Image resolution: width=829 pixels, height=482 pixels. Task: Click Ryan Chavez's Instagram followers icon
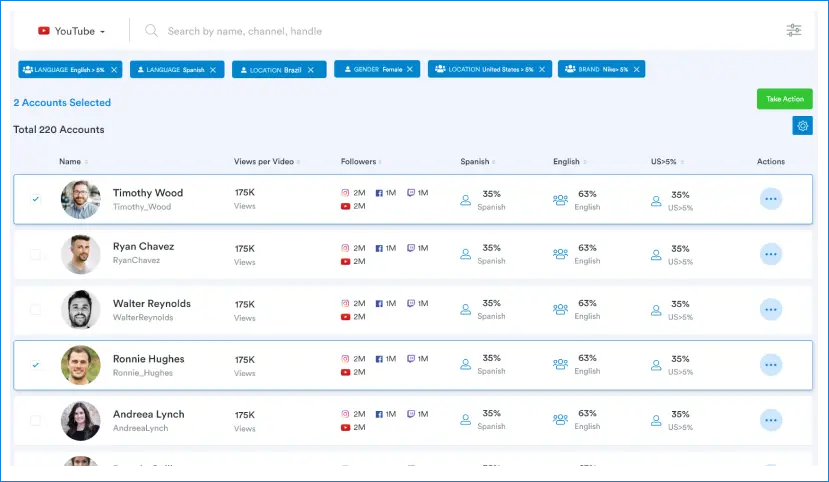tap(346, 248)
